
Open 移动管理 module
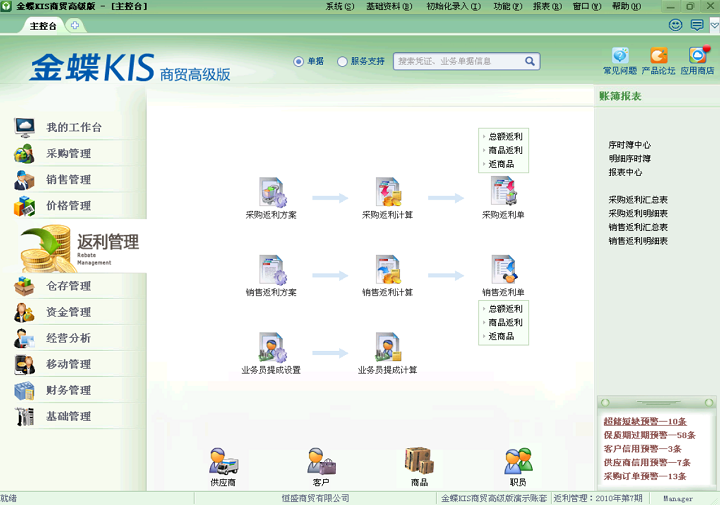[69, 365]
